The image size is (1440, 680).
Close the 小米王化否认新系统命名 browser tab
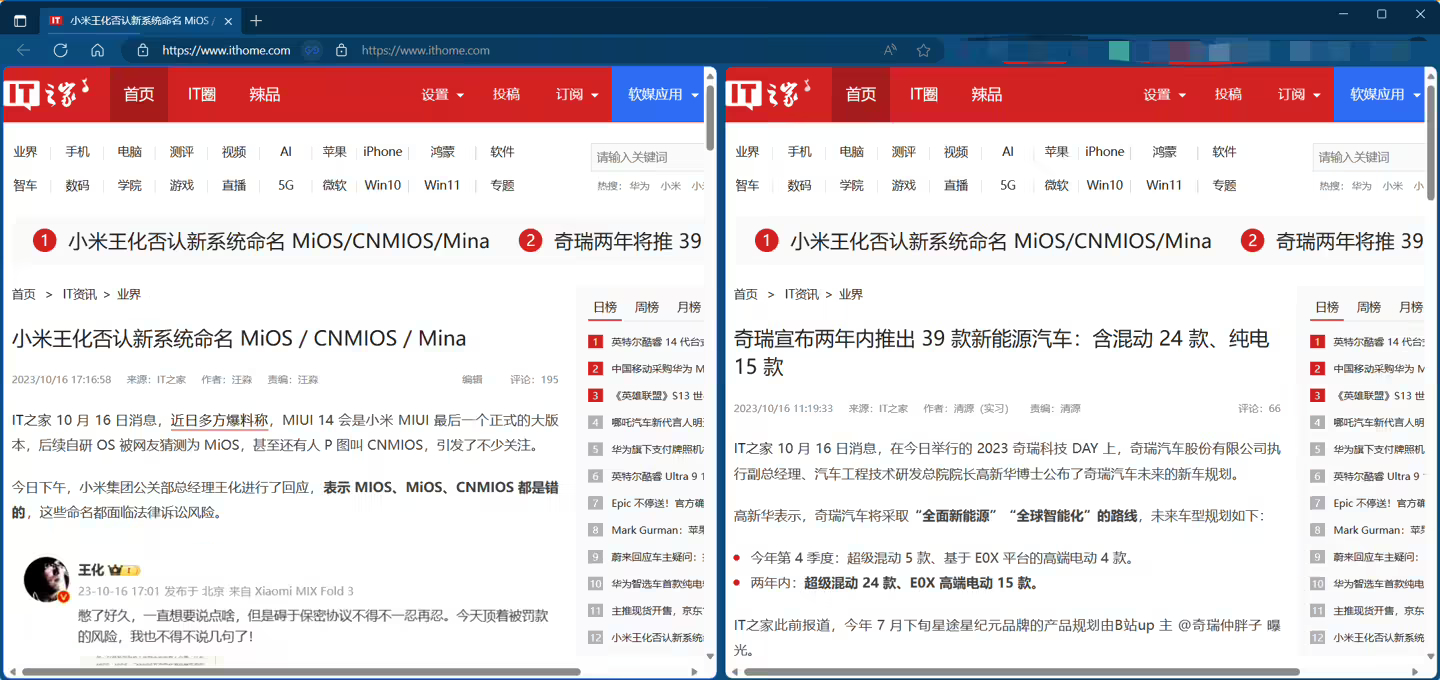pyautogui.click(x=228, y=20)
